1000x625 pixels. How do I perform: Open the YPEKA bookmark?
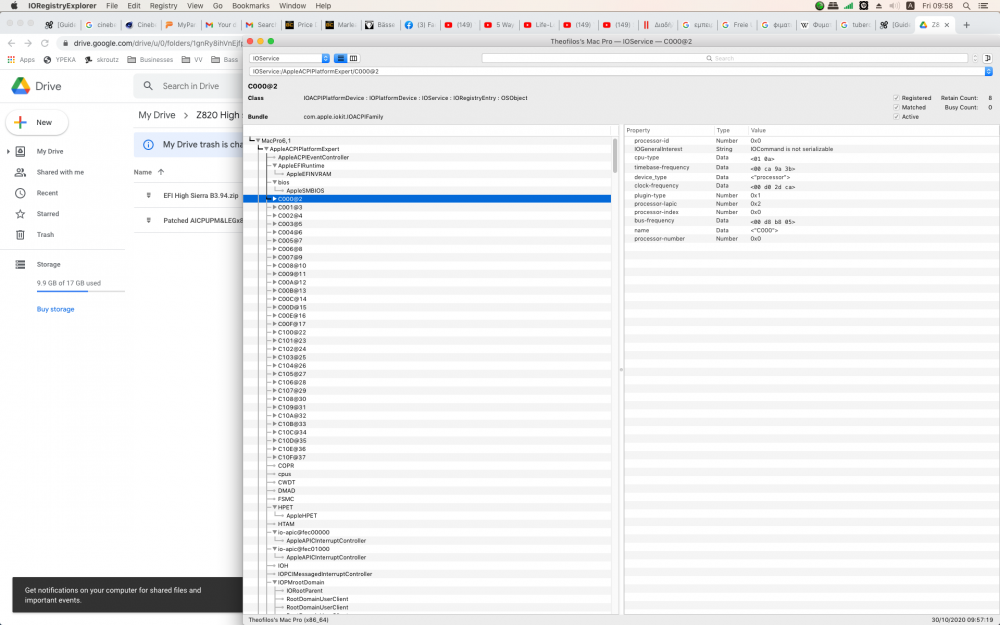click(59, 59)
